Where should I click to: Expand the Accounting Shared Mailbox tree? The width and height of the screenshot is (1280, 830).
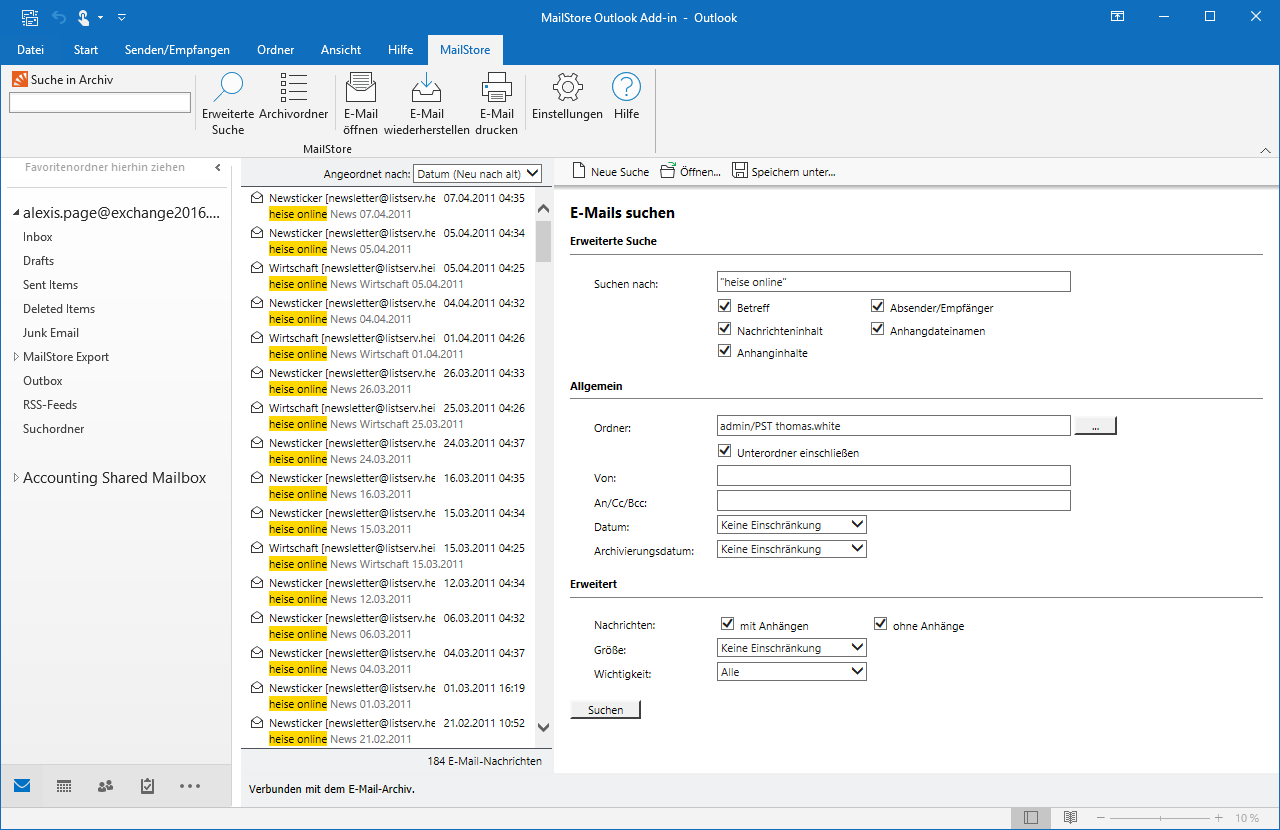pyautogui.click(x=16, y=479)
